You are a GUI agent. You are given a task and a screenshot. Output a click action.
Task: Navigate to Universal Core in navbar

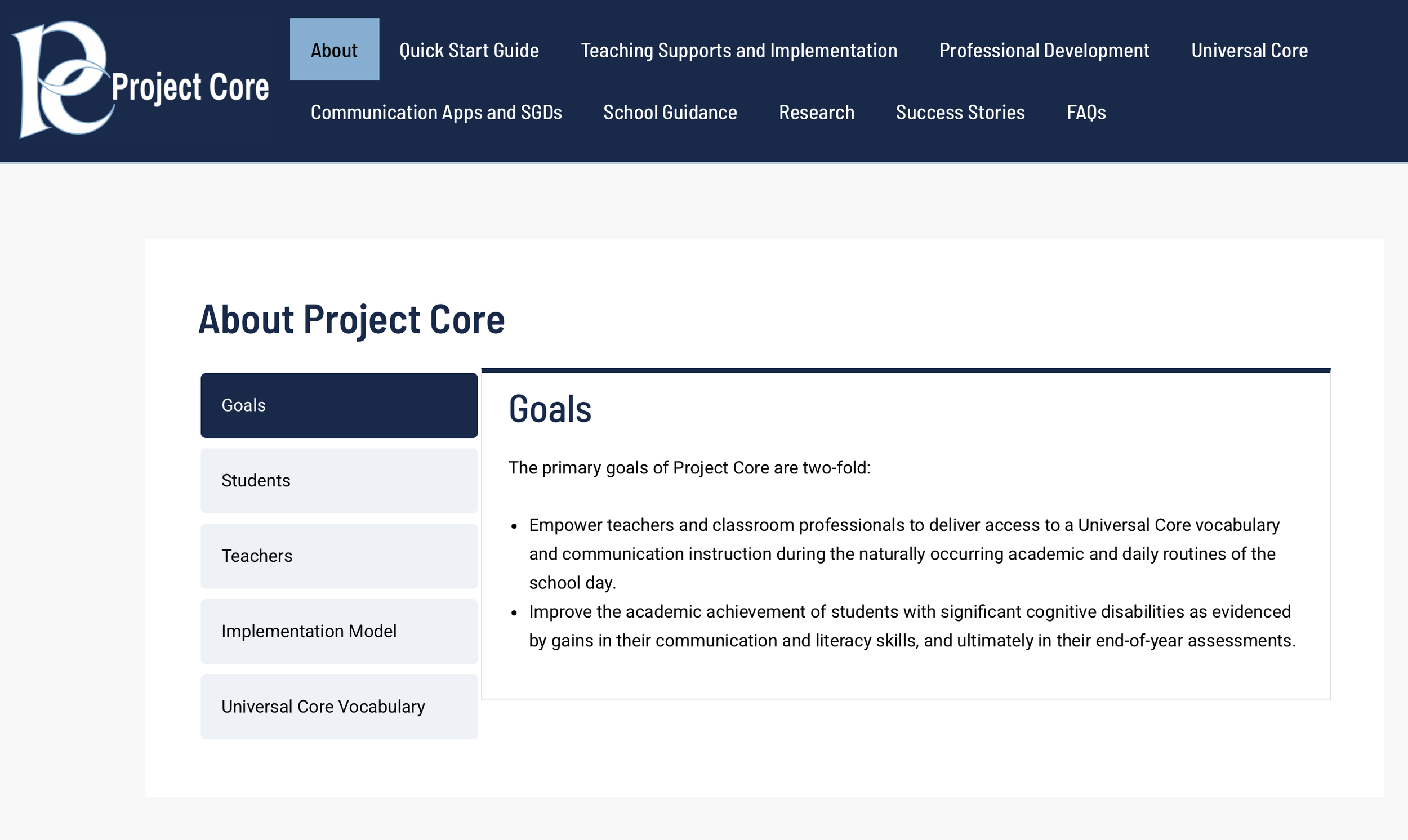click(x=1249, y=50)
